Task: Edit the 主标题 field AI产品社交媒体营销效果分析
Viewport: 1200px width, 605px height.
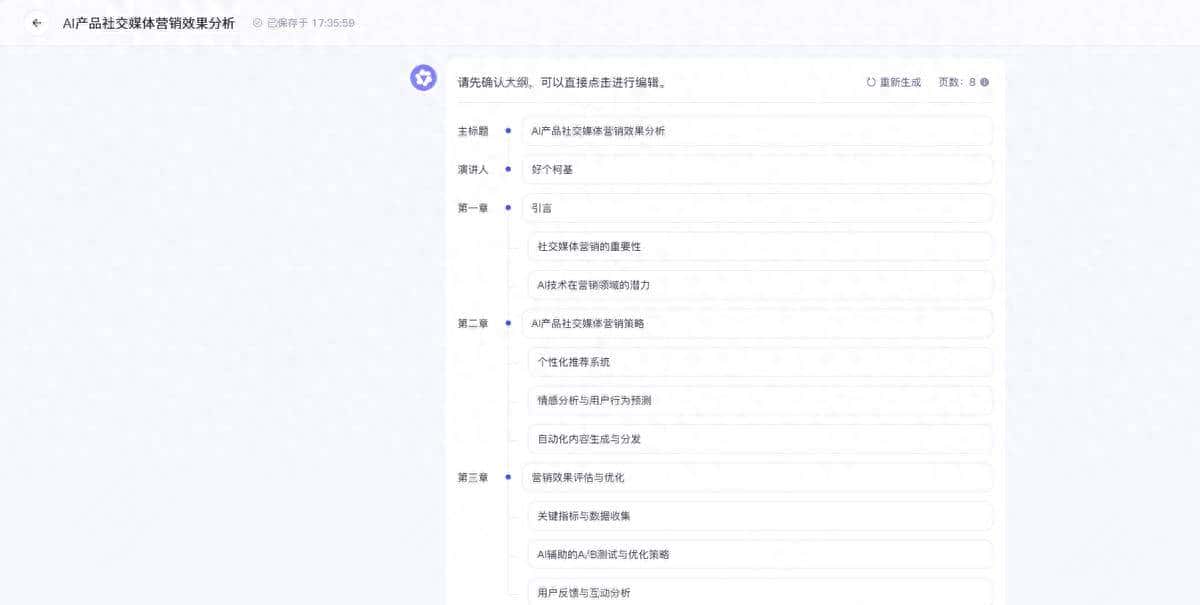Action: [760, 130]
